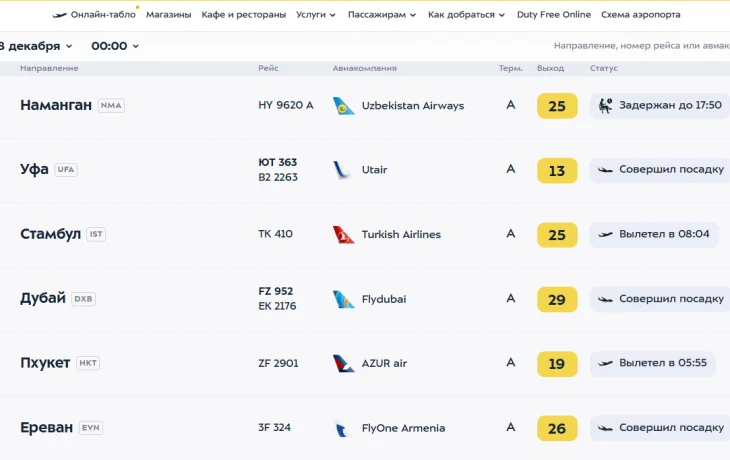Expand the Пассажирам menu

pyautogui.click(x=382, y=15)
